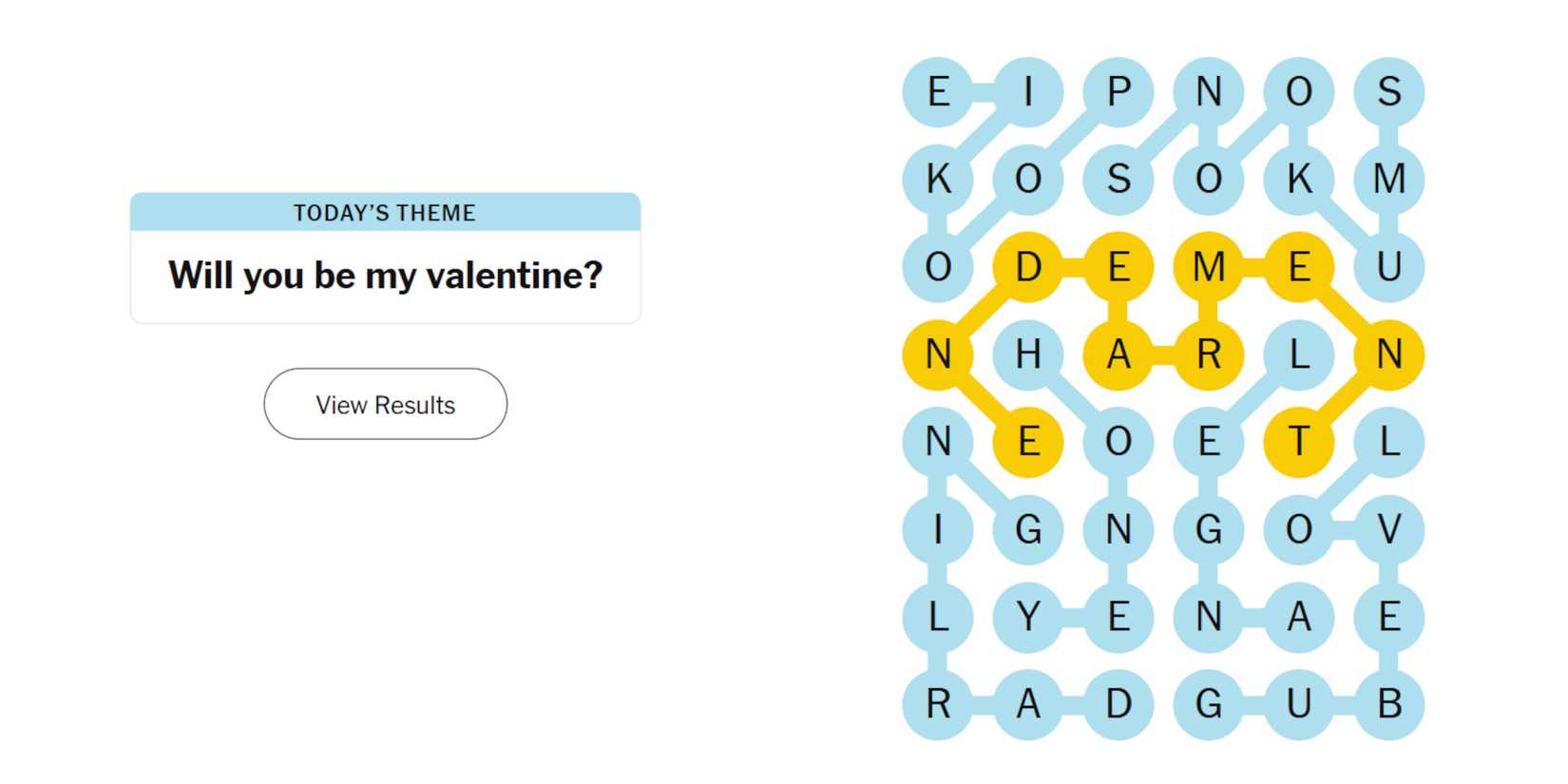Click the B in the bottom-right corner

click(1389, 704)
